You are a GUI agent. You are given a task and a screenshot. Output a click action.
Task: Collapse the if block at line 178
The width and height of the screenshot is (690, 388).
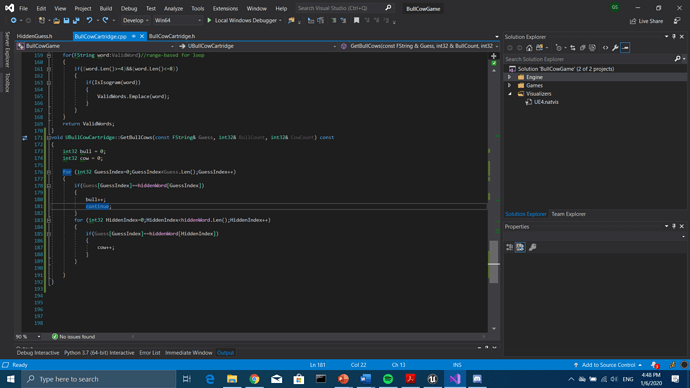49,186
